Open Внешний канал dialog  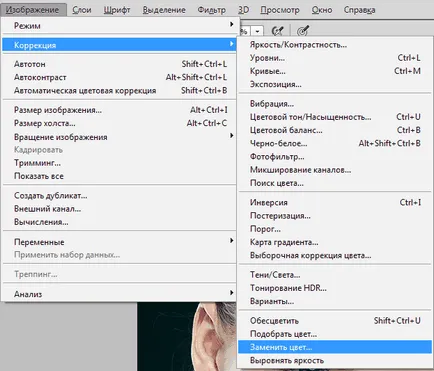(x=119, y=209)
